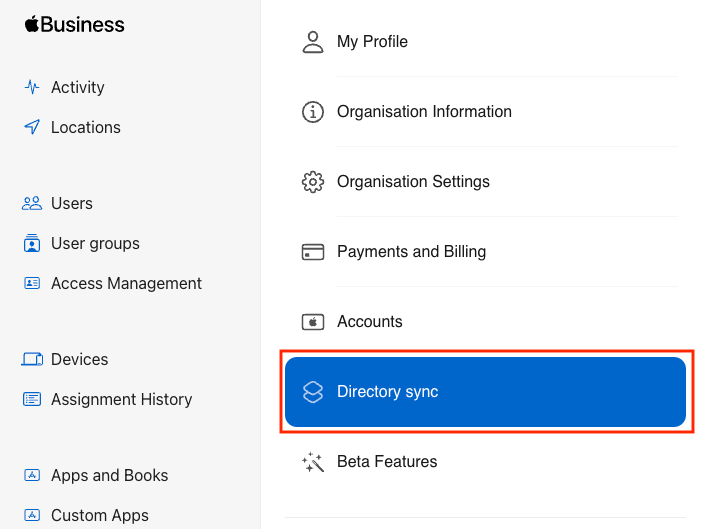Screen dimensions: 703x529
Task: Open My Profile preferences
Action: [x=372, y=42]
